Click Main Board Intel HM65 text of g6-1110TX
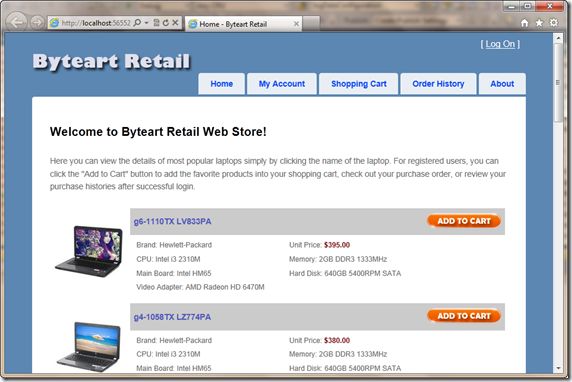This screenshot has height=382, width=572. 174,273
